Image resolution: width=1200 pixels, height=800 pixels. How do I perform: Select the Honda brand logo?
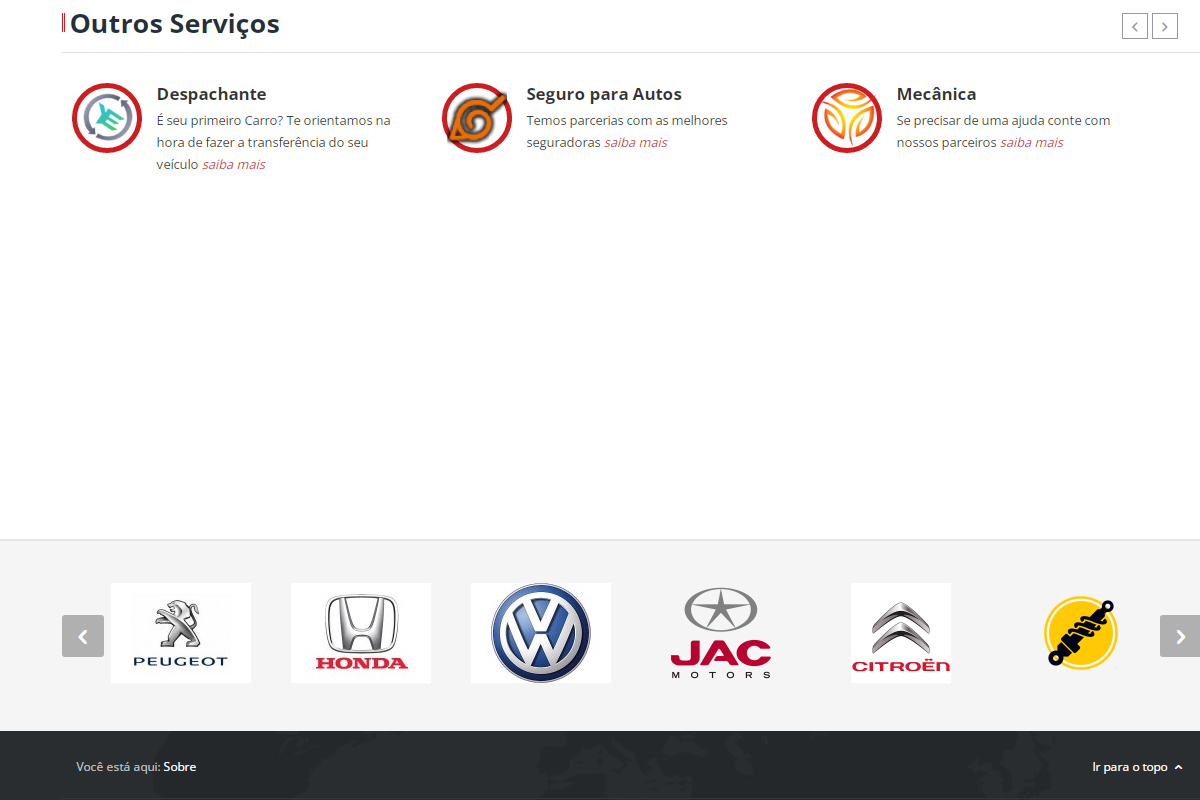click(361, 633)
